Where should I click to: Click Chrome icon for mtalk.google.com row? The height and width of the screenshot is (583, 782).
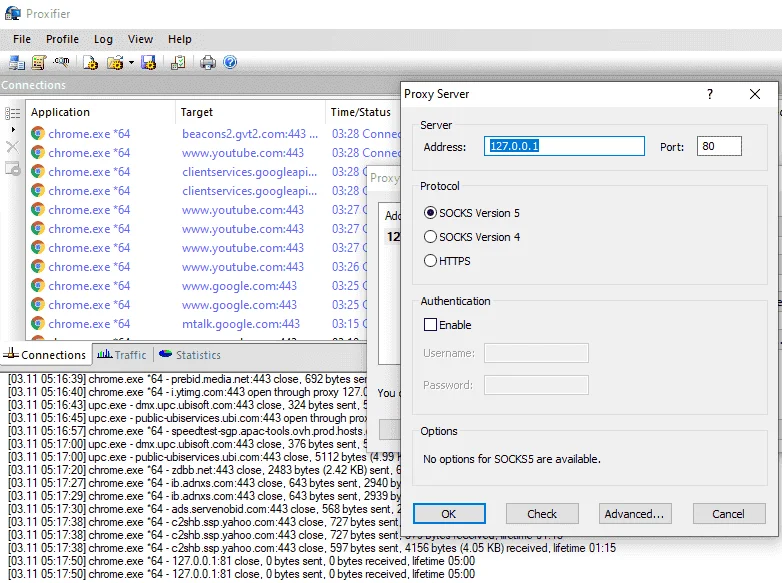pyautogui.click(x=37, y=324)
